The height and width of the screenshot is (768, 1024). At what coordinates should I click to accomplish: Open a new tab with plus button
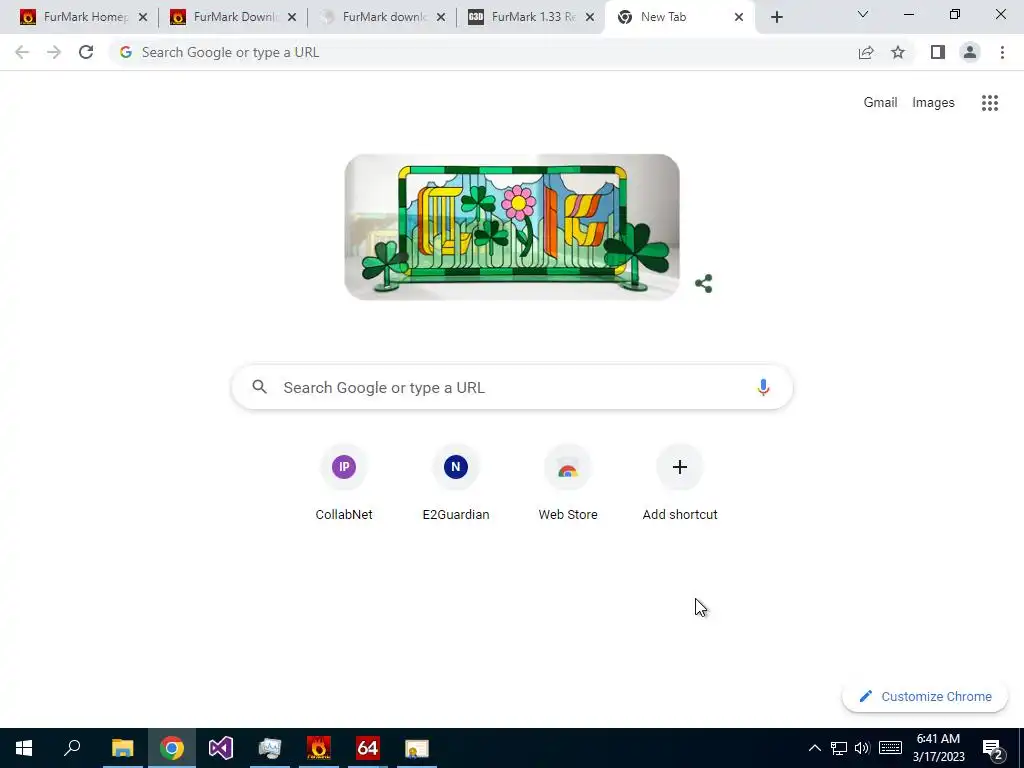776,17
